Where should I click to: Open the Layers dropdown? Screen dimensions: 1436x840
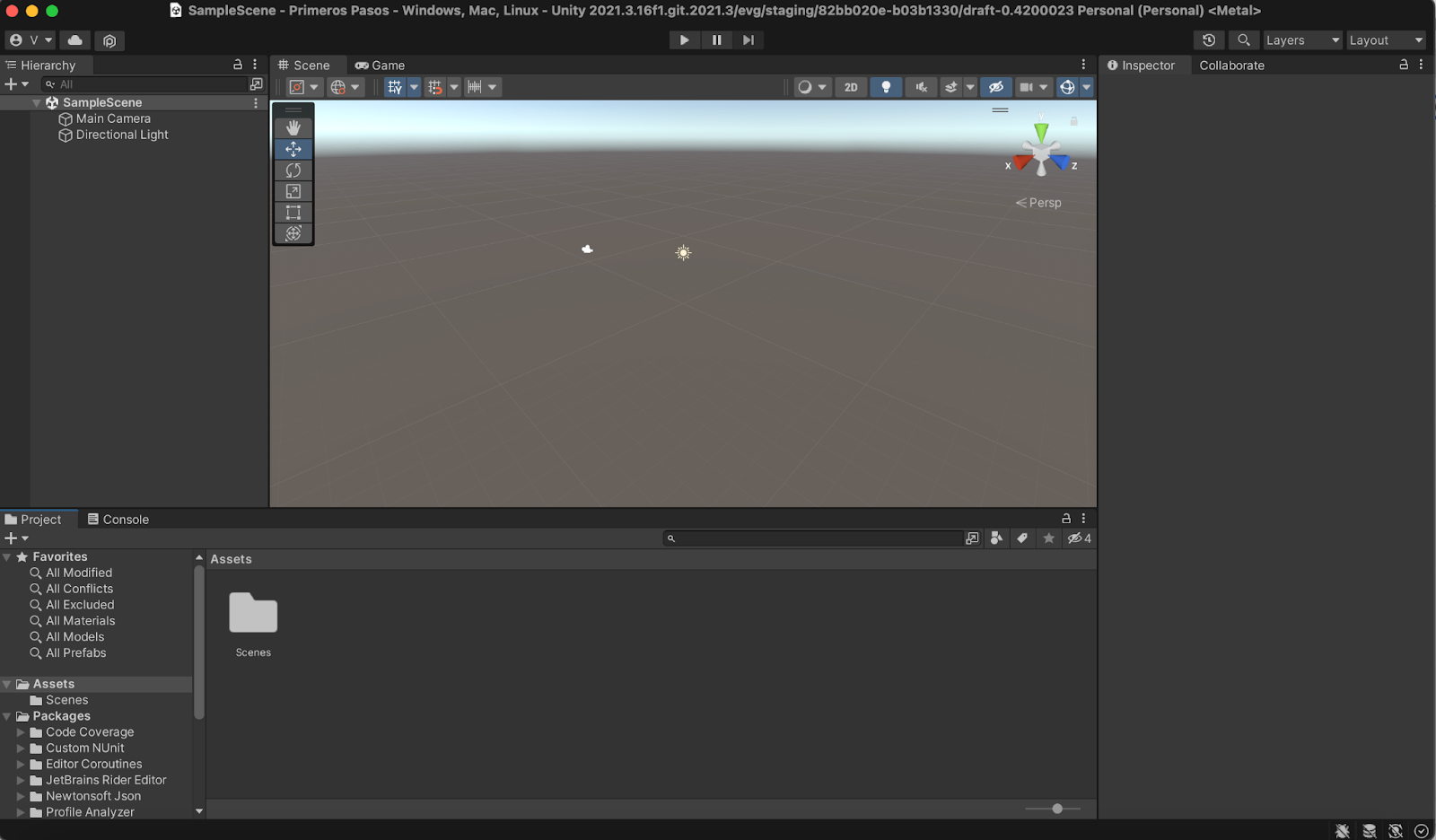1302,40
